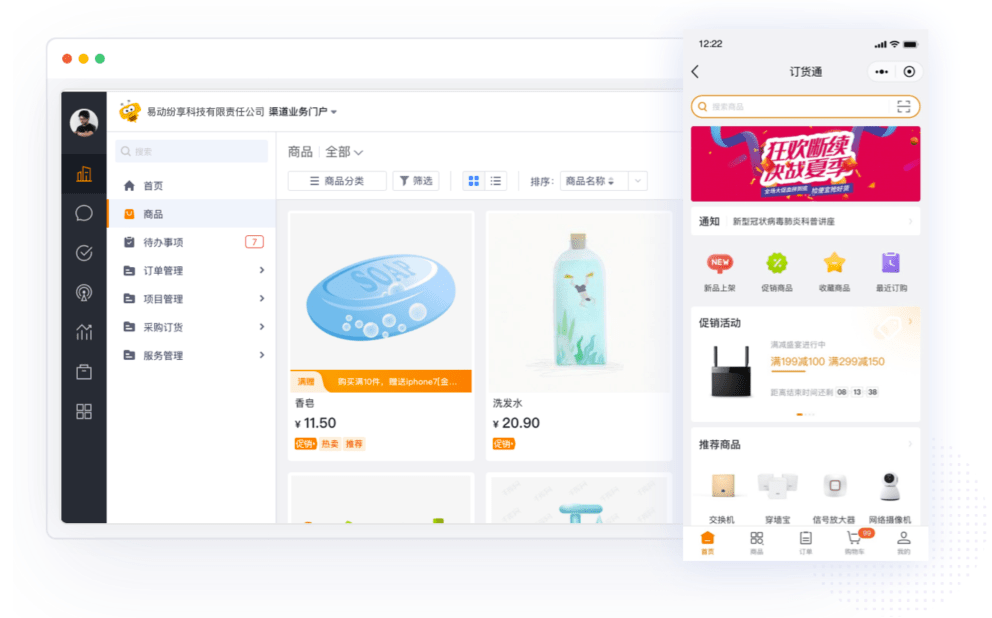The height and width of the screenshot is (618, 992).
Task: Expand the 项目管理 menu item
Action: pyautogui.click(x=192, y=299)
